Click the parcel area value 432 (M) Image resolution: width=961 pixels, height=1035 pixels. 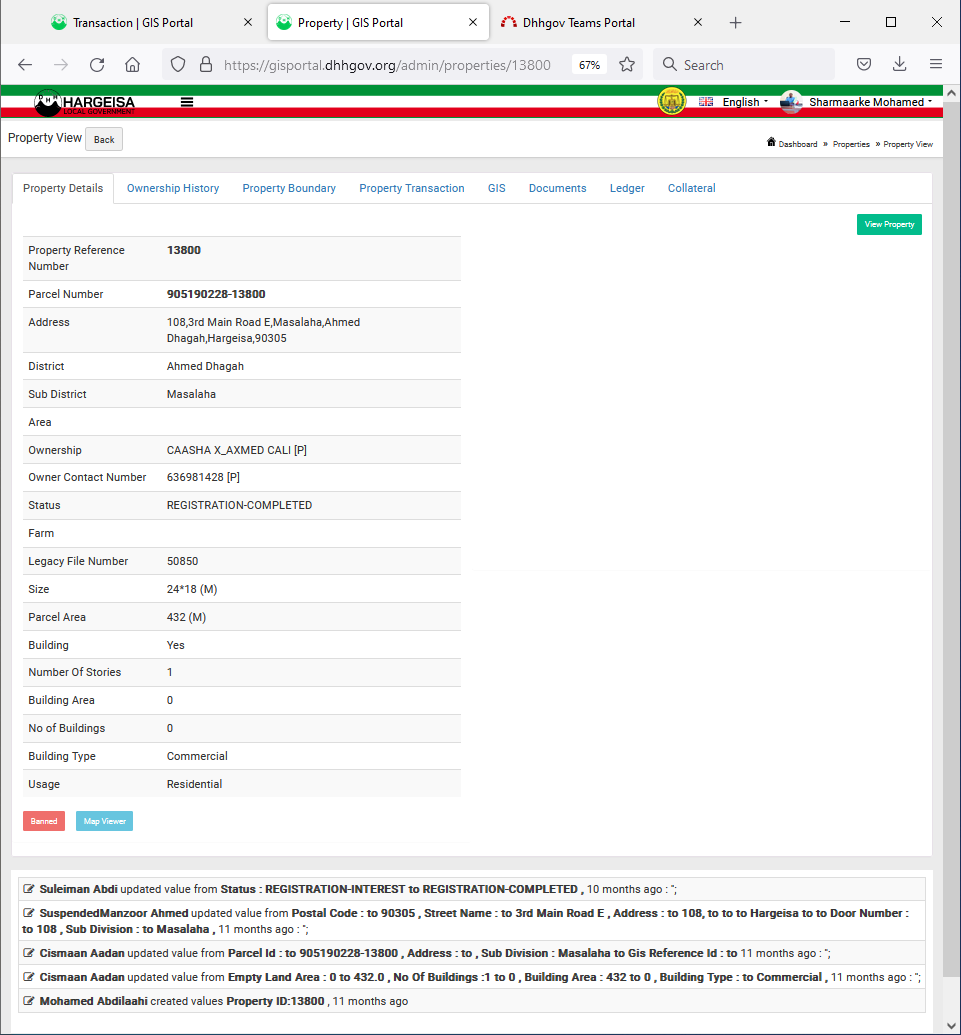click(x=186, y=617)
